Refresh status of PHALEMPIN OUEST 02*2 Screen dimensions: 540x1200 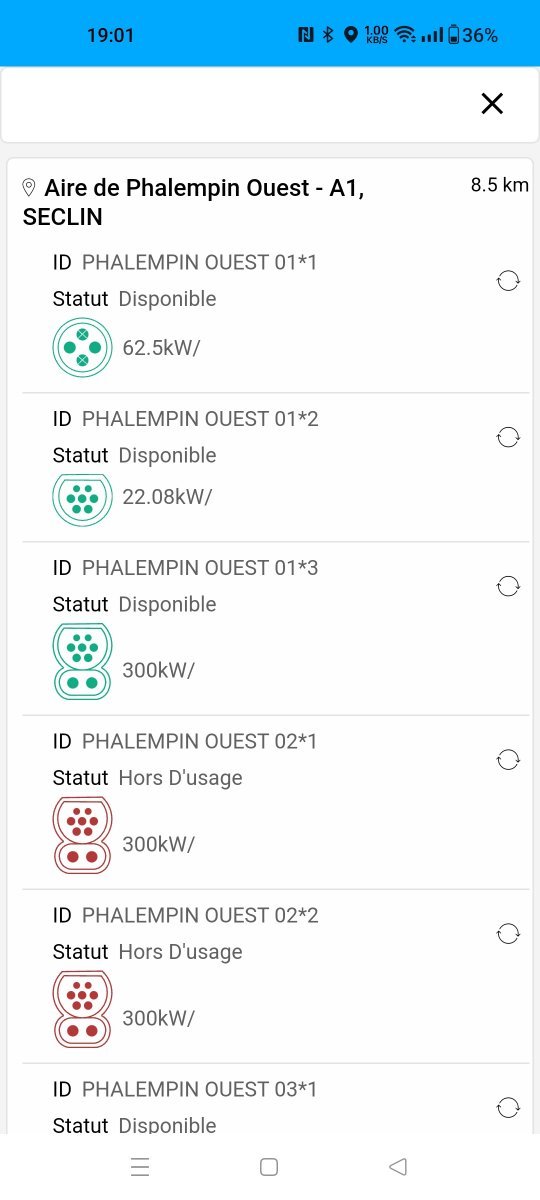click(508, 934)
